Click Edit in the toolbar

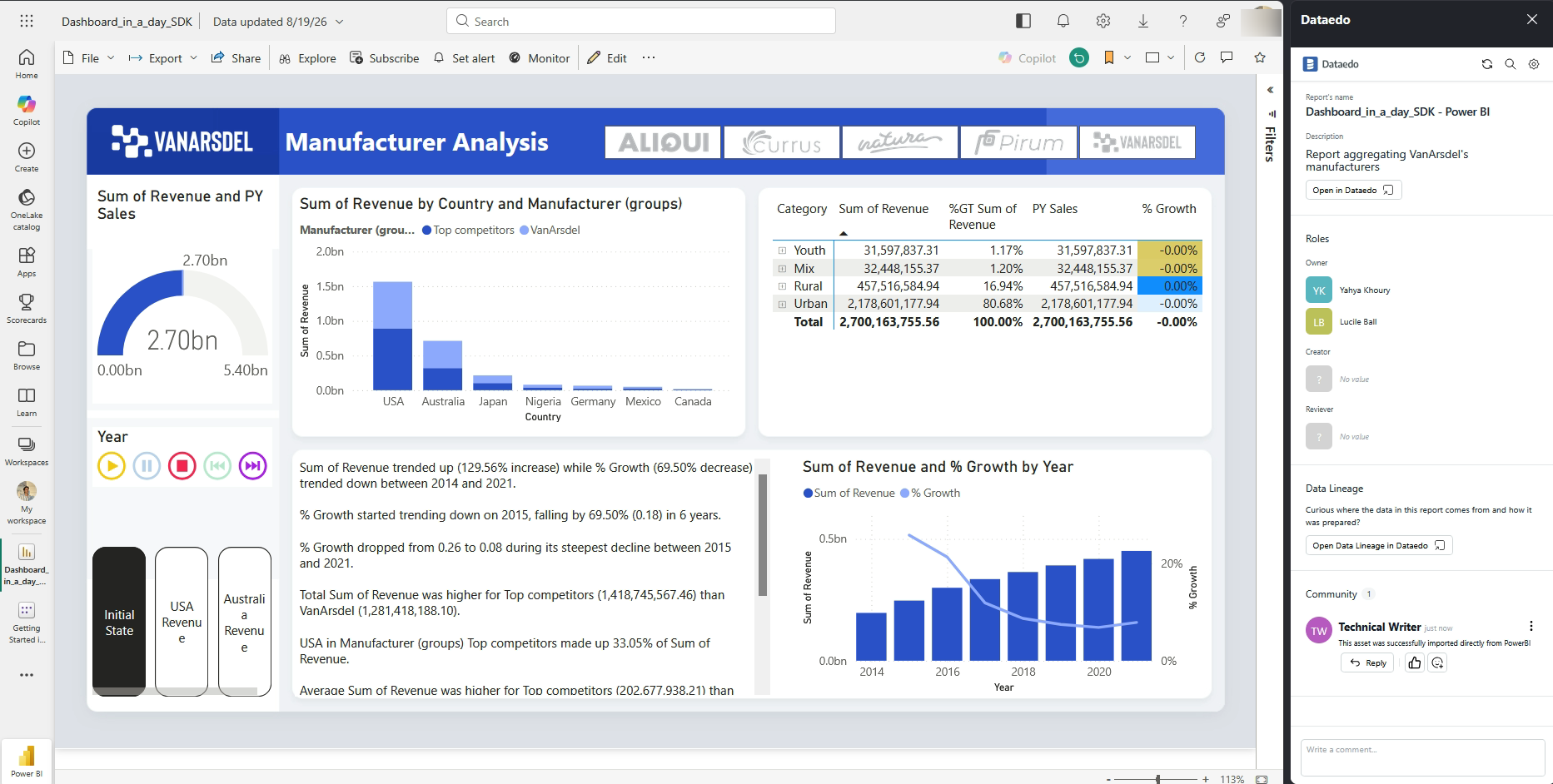pos(607,57)
